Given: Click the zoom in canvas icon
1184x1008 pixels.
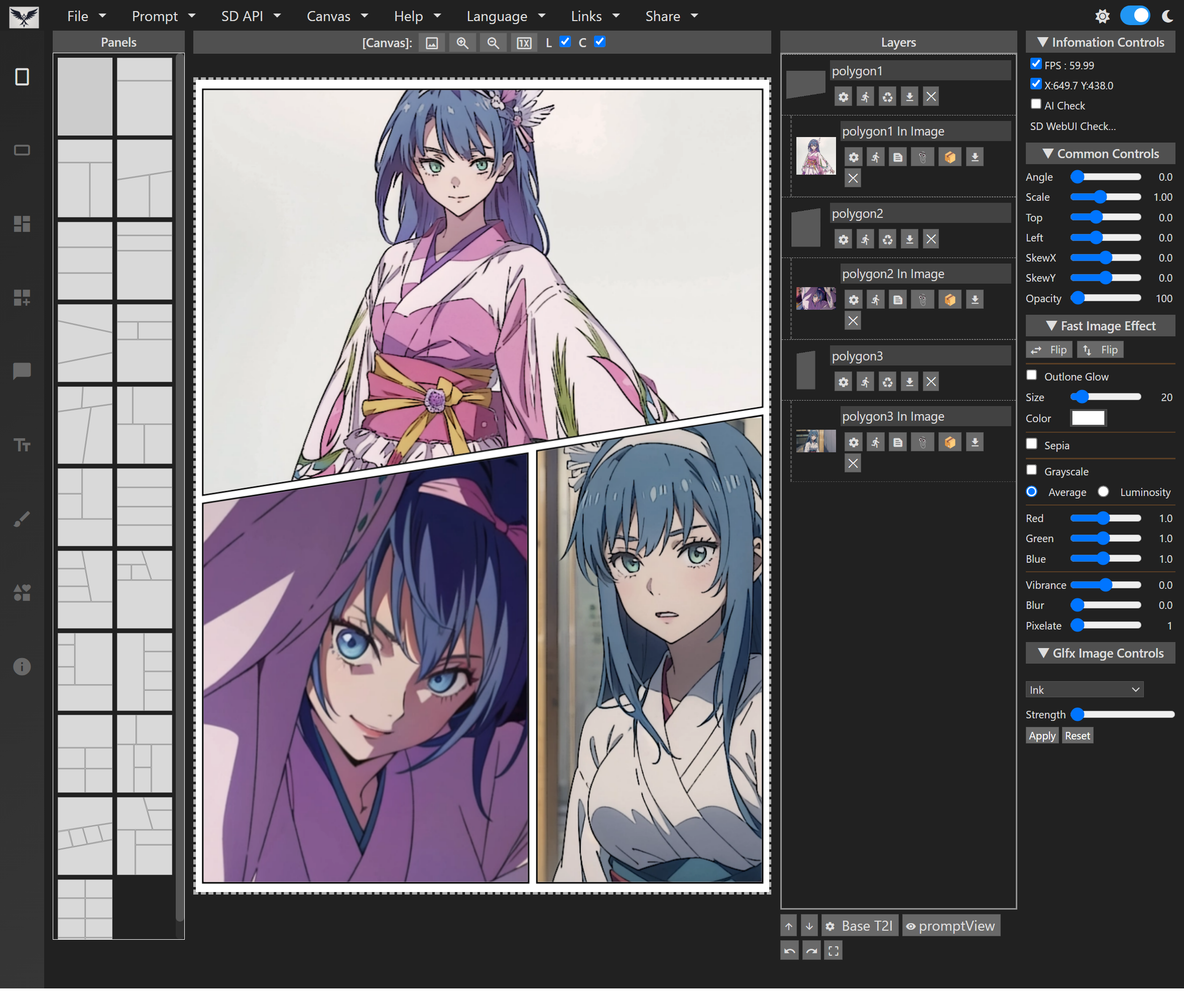Looking at the screenshot, I should (462, 43).
